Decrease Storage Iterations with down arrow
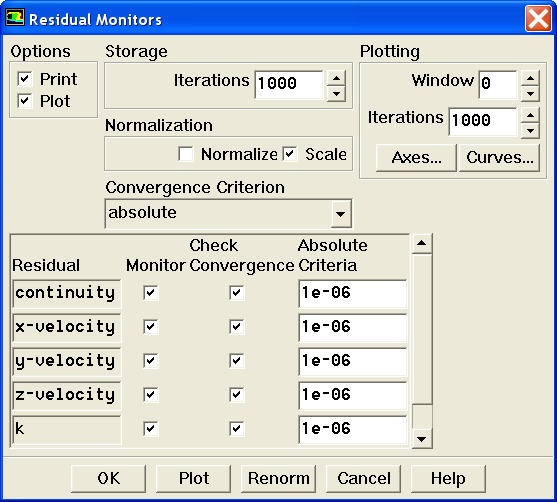557x502 pixels. [336, 94]
